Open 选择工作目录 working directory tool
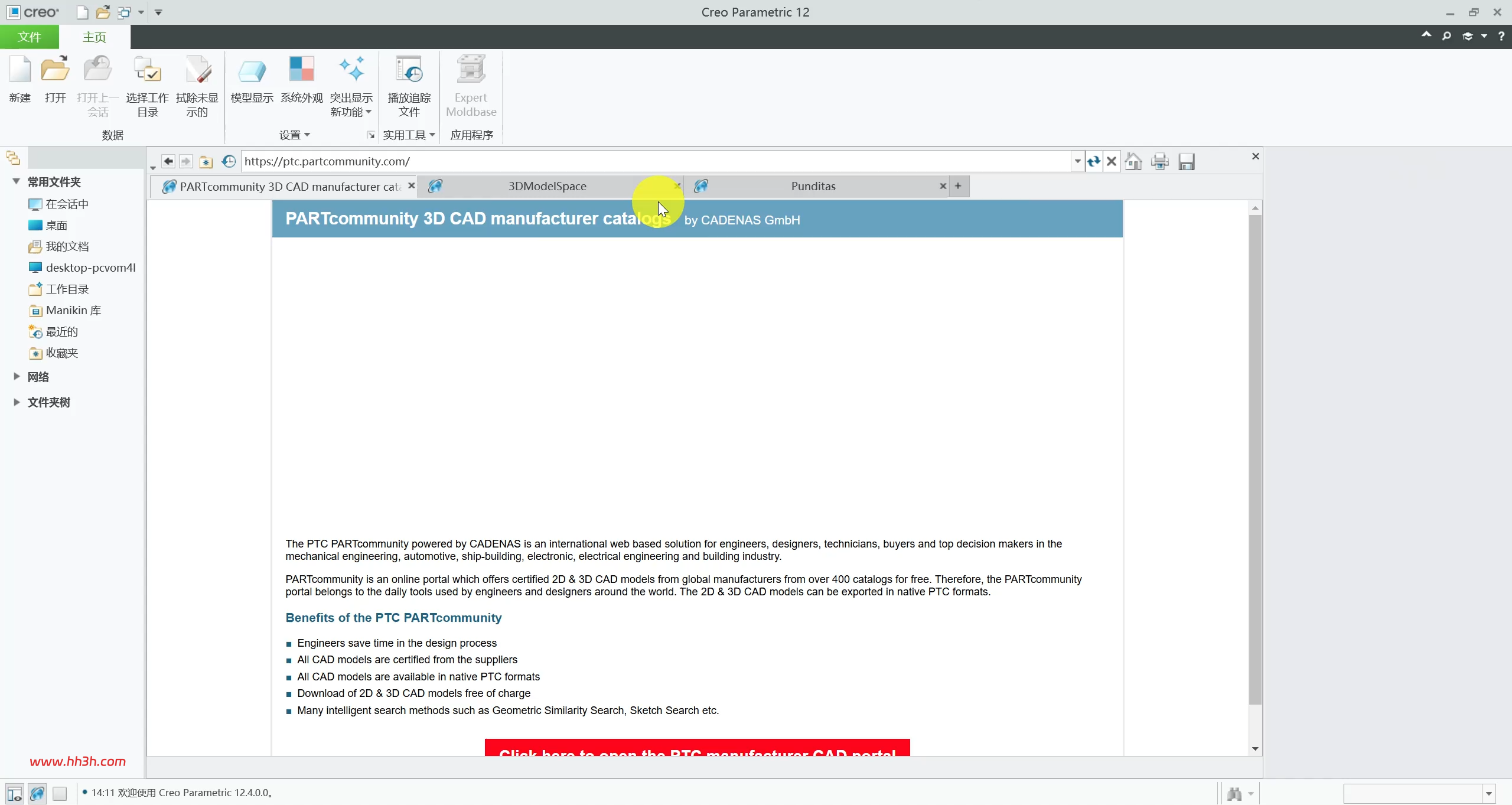1512x805 pixels. [x=147, y=70]
